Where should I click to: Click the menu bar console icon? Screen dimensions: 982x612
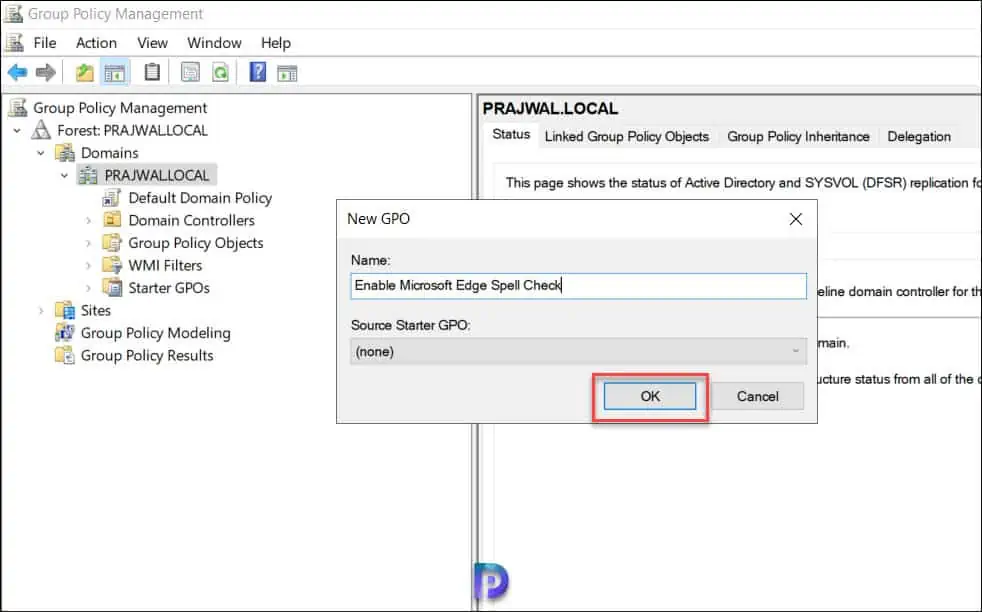(x=14, y=43)
